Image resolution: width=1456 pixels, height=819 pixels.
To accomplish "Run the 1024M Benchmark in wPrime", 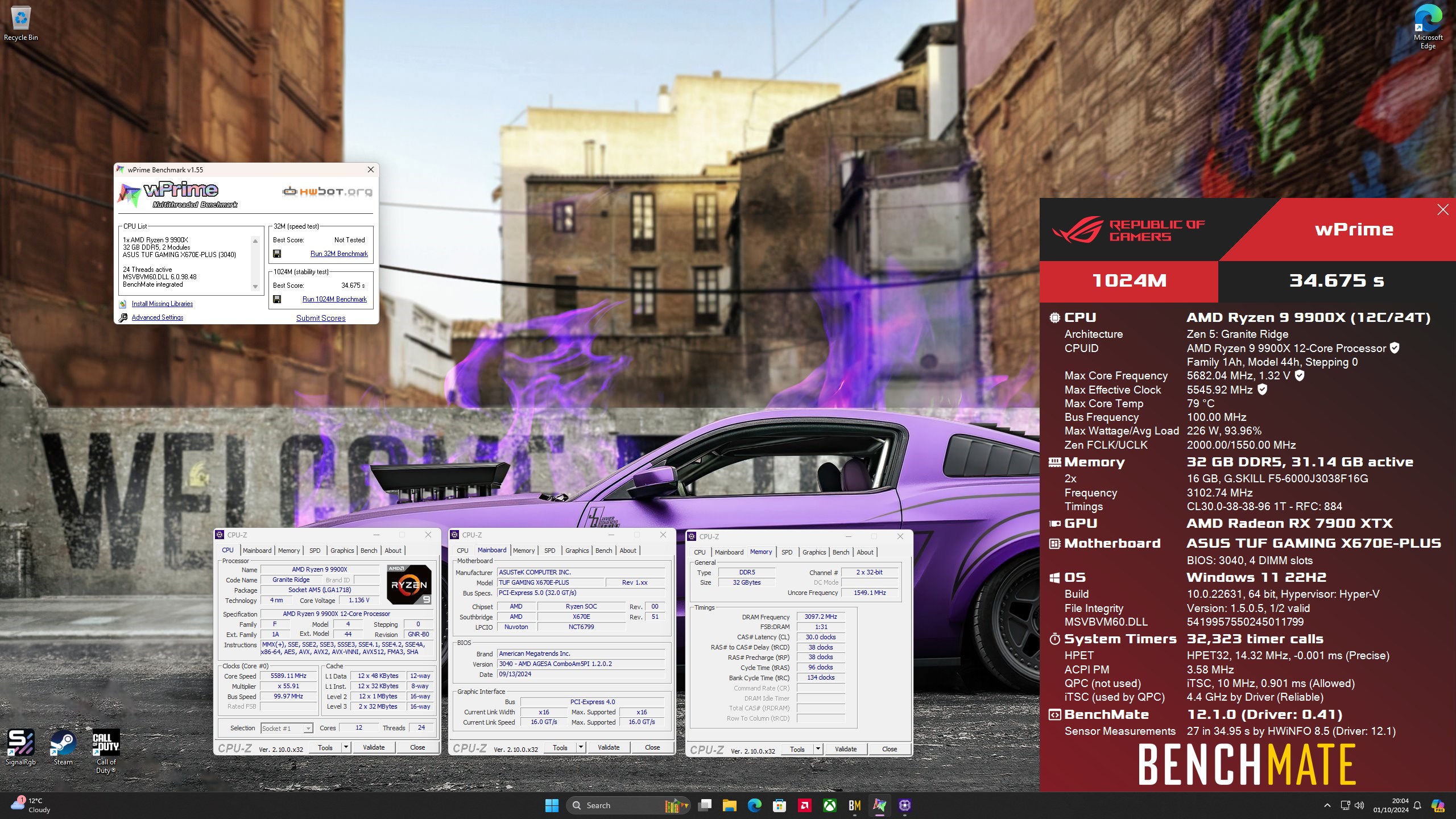I will coord(334,299).
